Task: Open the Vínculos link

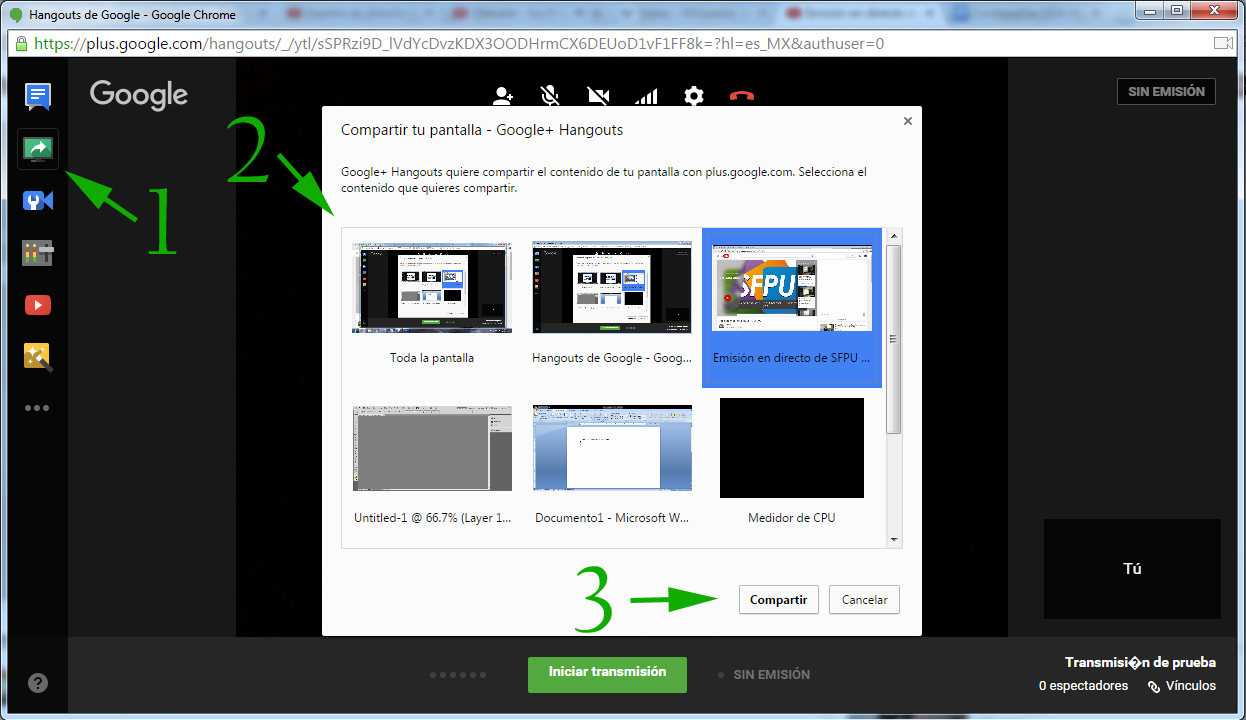Action: 1182,686
